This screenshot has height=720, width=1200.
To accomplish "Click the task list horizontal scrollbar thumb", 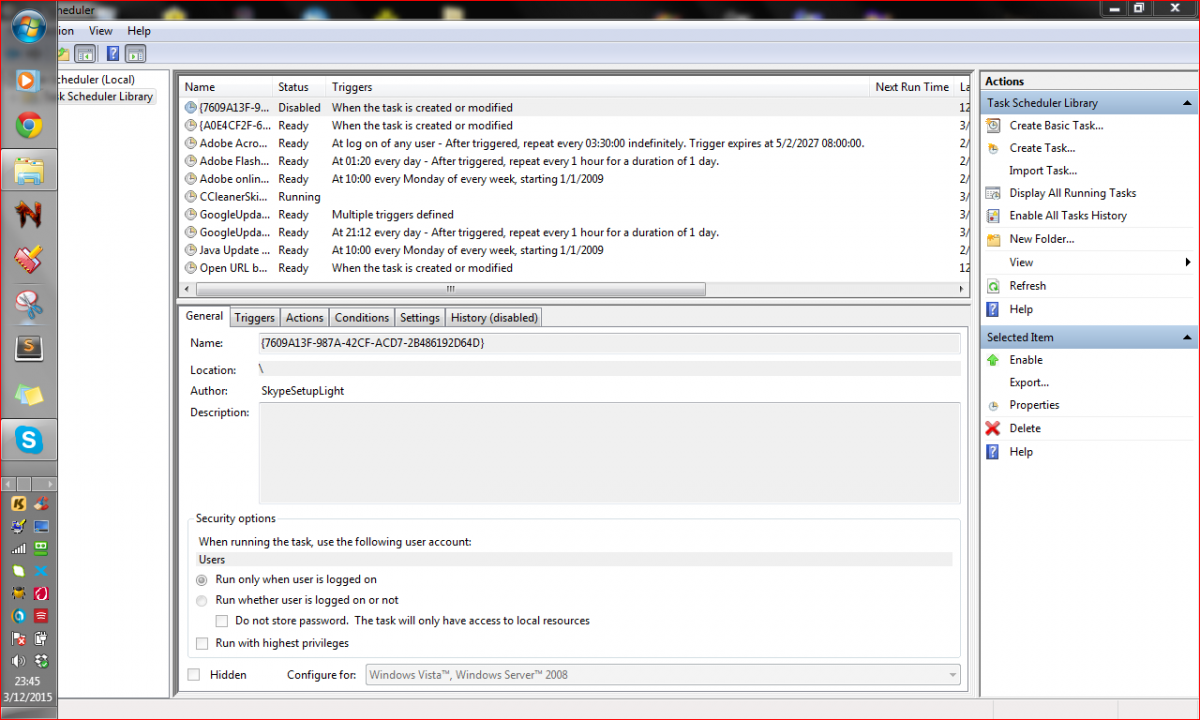I will point(450,289).
